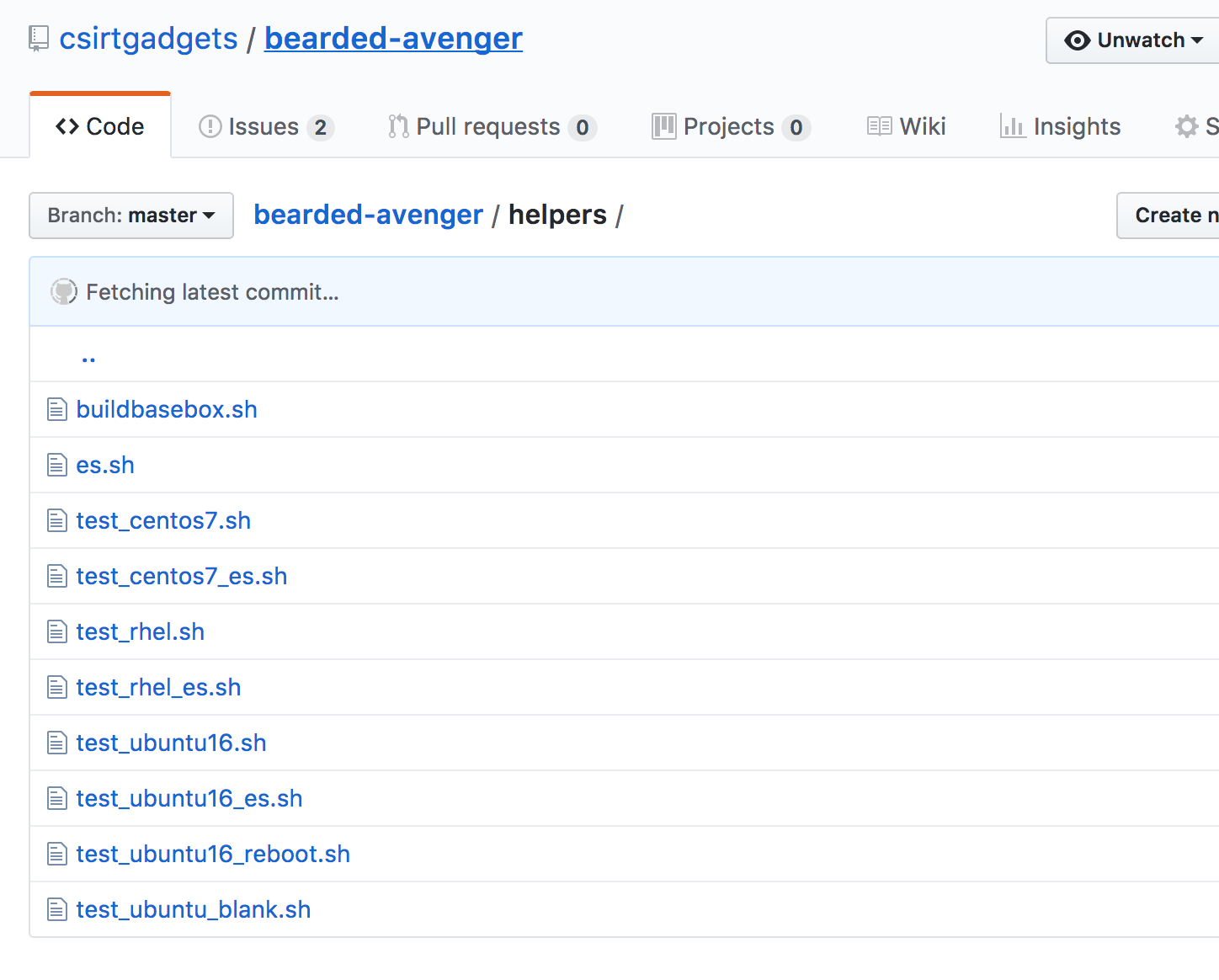Click the file icon beside test_rhel.sh
This screenshot has height=980, width=1219.
[x=57, y=631]
